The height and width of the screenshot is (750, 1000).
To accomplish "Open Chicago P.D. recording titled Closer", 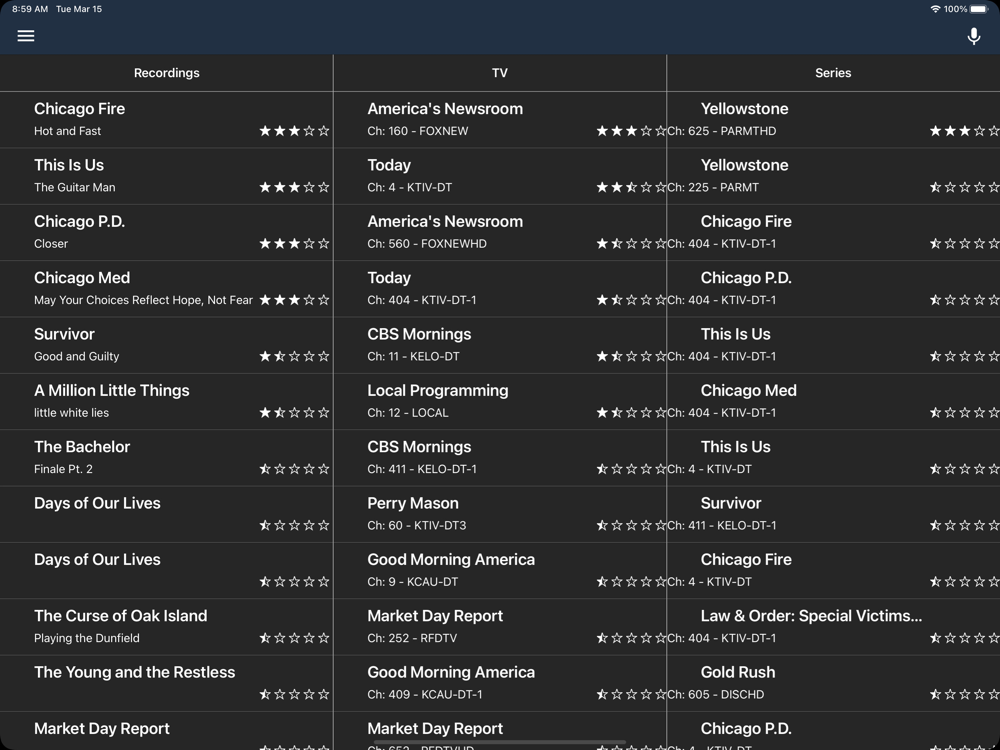I will tap(166, 232).
